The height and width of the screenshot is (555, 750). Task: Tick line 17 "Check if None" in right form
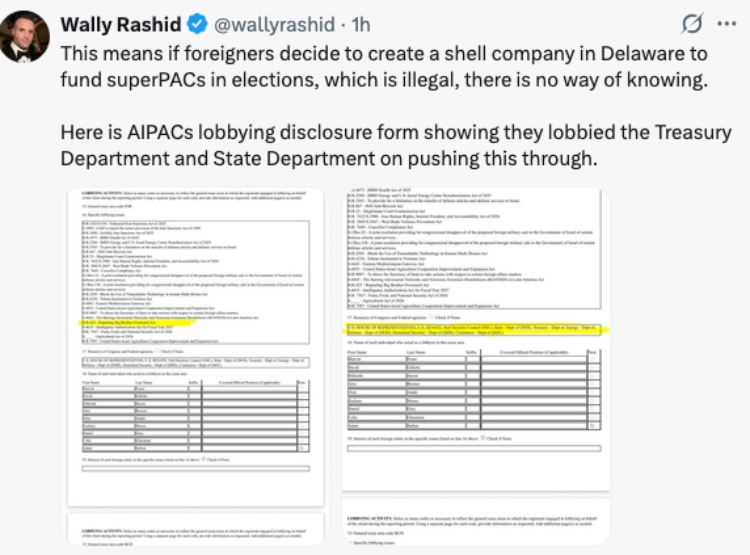431,317
